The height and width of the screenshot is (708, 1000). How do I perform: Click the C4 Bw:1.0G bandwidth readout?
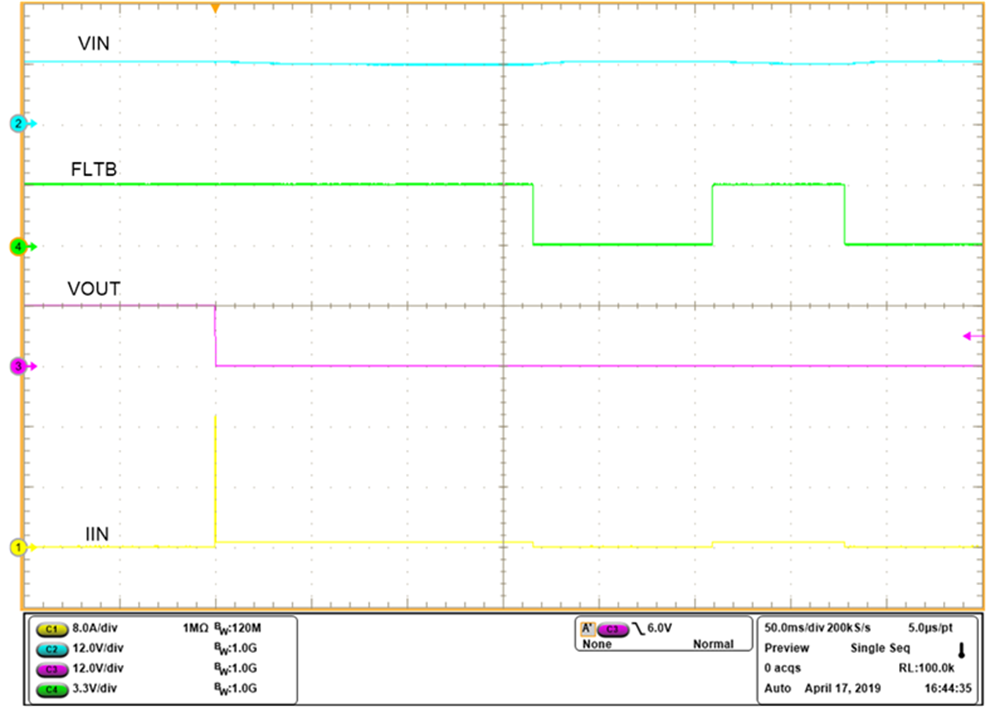tap(235, 689)
